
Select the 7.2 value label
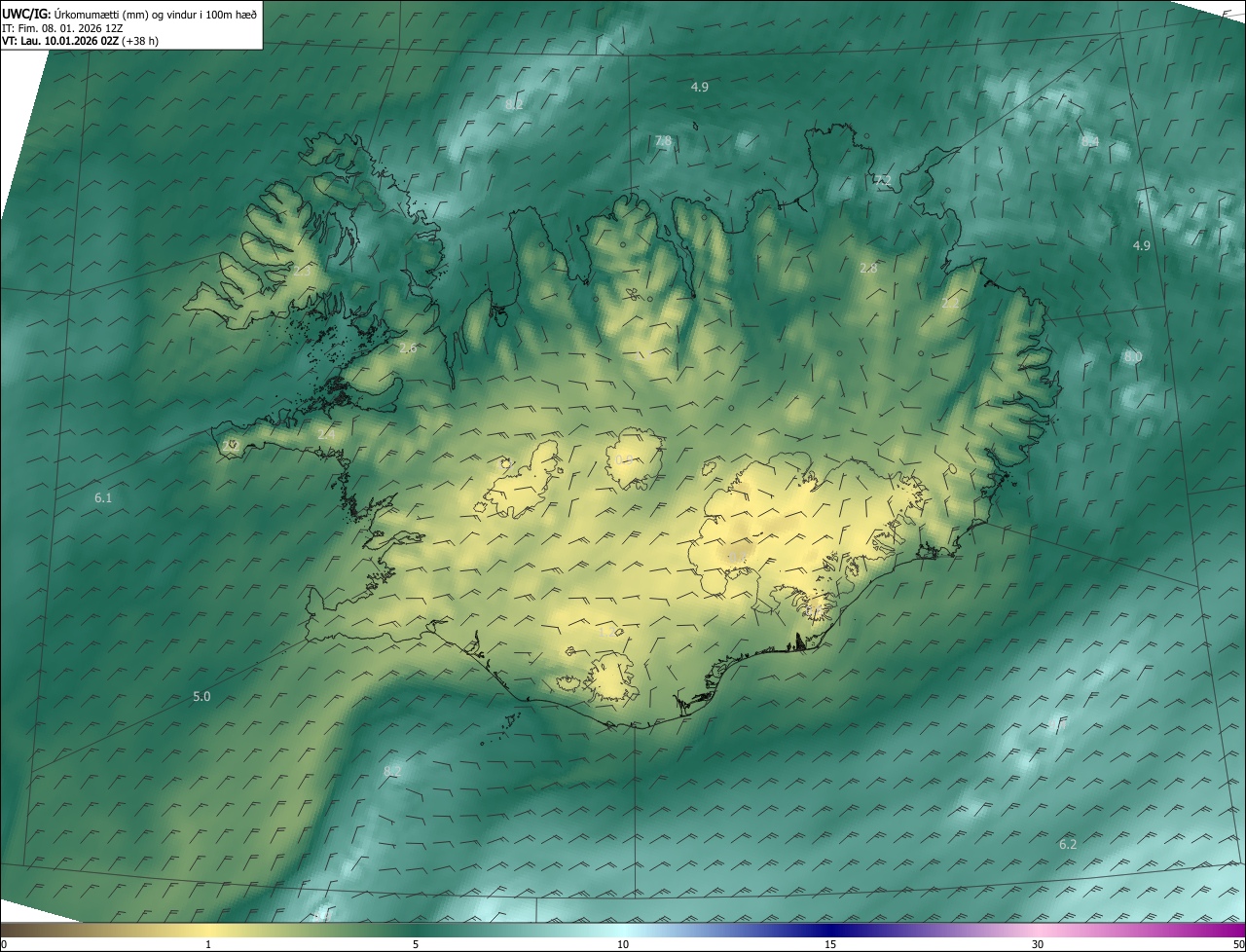point(882,181)
